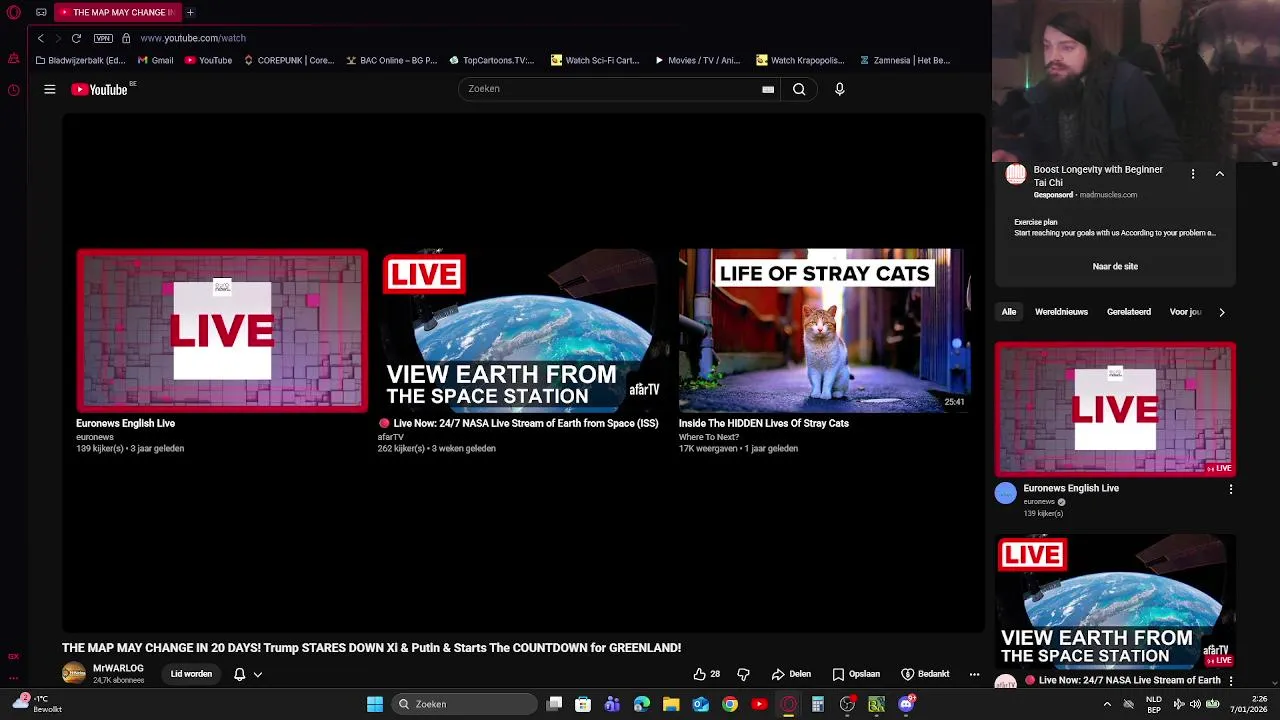The image size is (1280, 720).
Task: Click the Naar de site ad button
Action: pyautogui.click(x=1115, y=267)
